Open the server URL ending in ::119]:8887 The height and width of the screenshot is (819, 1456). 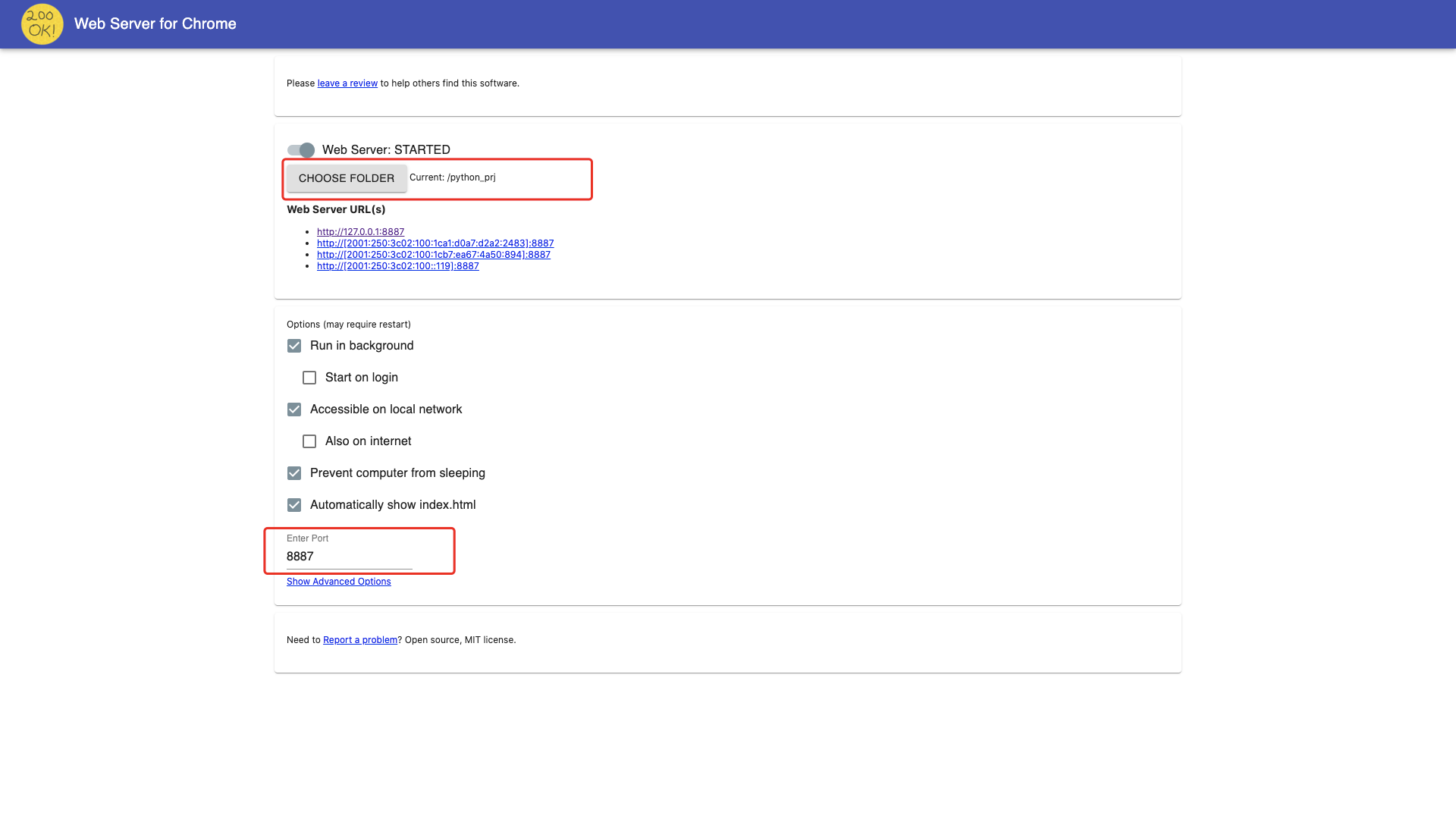[x=398, y=266]
